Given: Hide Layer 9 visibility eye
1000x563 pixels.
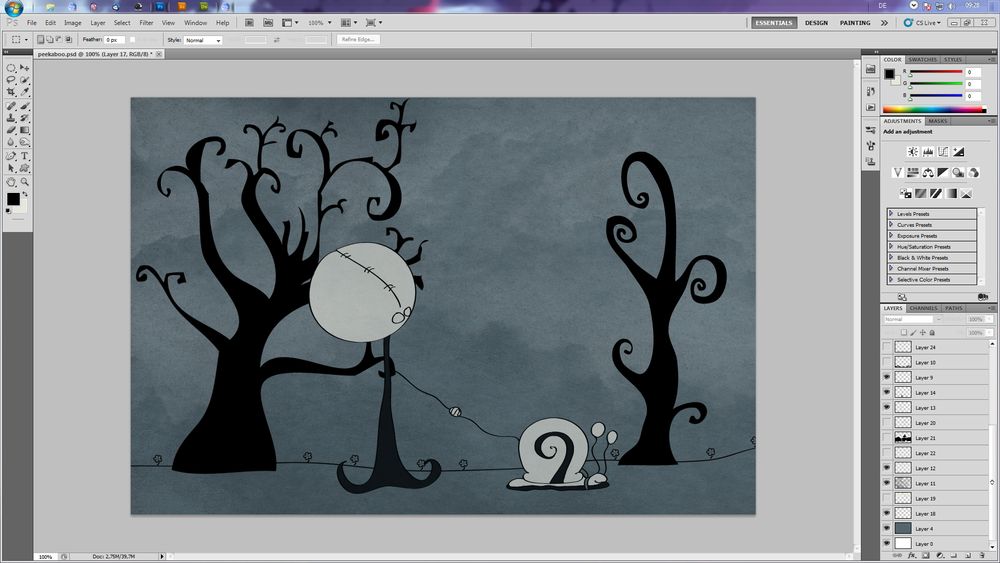Looking at the screenshot, I should [886, 377].
